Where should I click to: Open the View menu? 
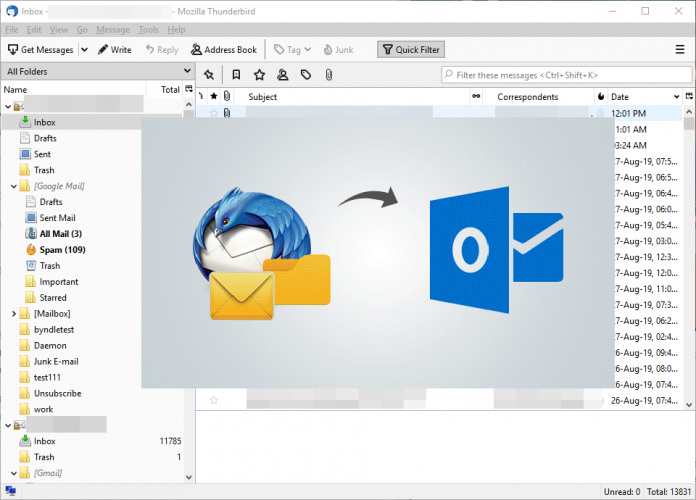coord(59,30)
